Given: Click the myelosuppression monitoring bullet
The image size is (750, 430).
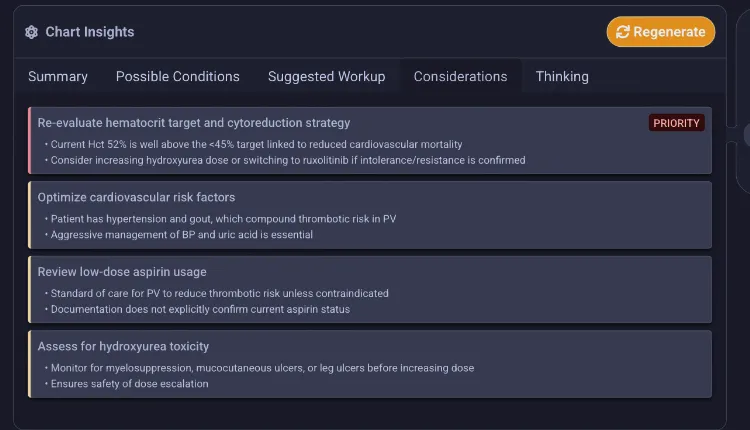Looking at the screenshot, I should click(x=259, y=368).
